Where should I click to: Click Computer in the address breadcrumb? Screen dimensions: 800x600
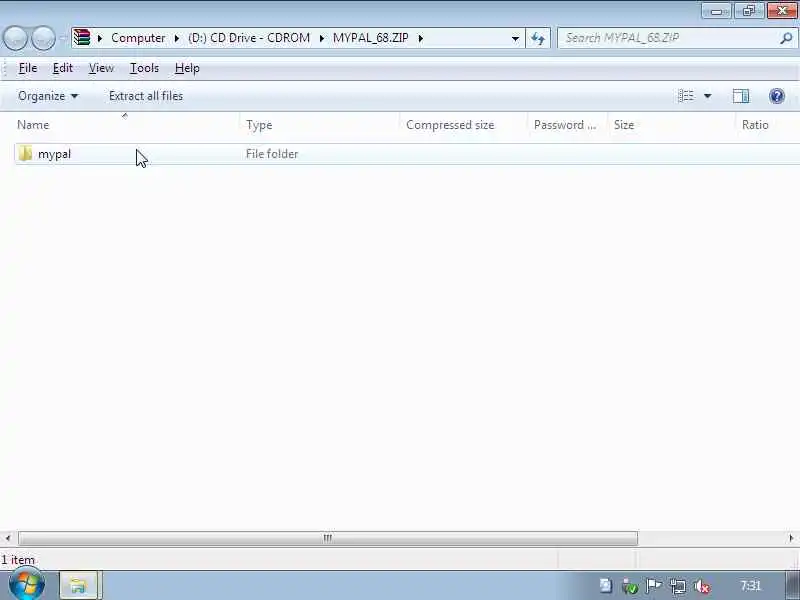tap(138, 38)
